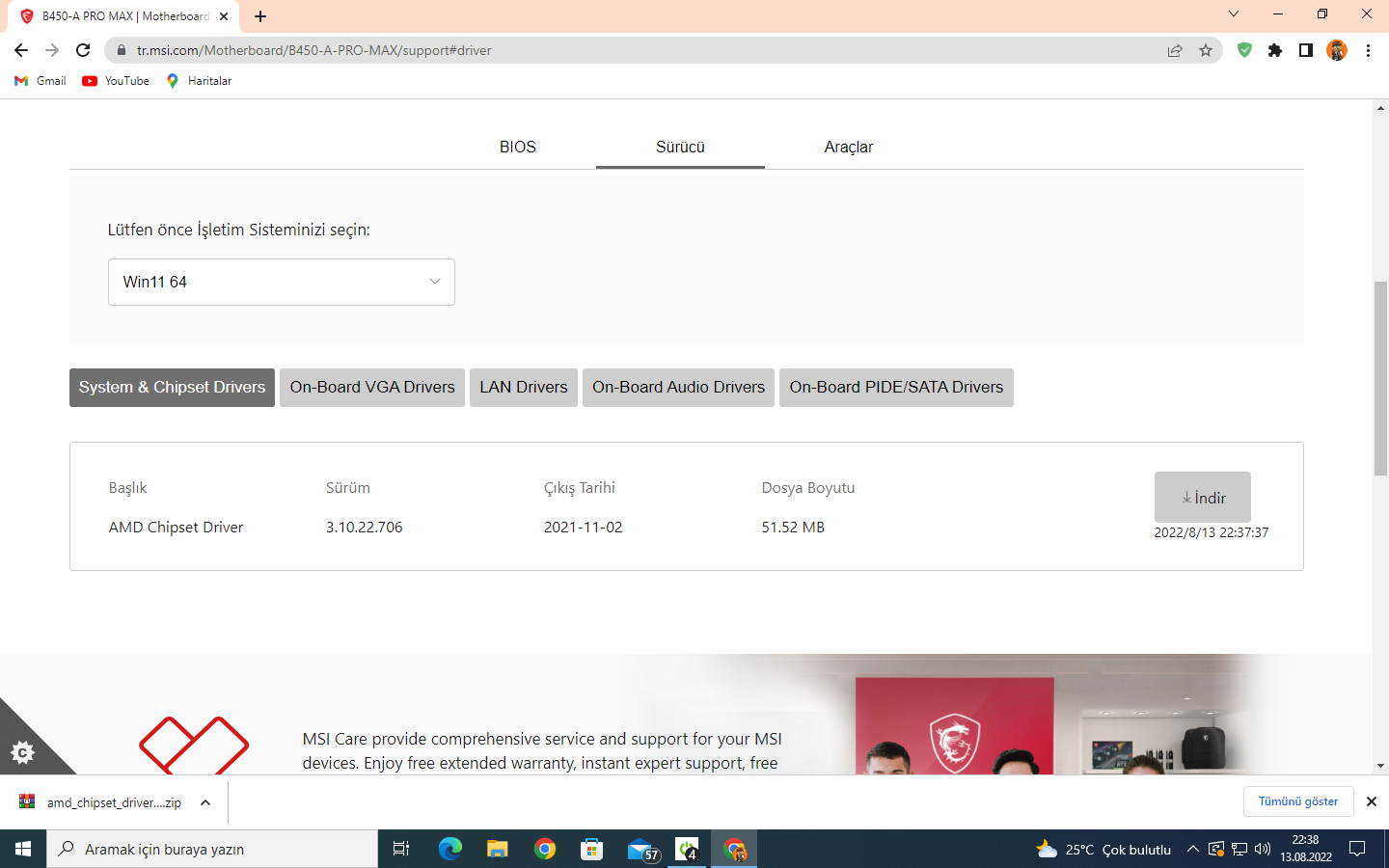Open the Mail app with 57 badge
The image size is (1389, 868).
click(641, 849)
